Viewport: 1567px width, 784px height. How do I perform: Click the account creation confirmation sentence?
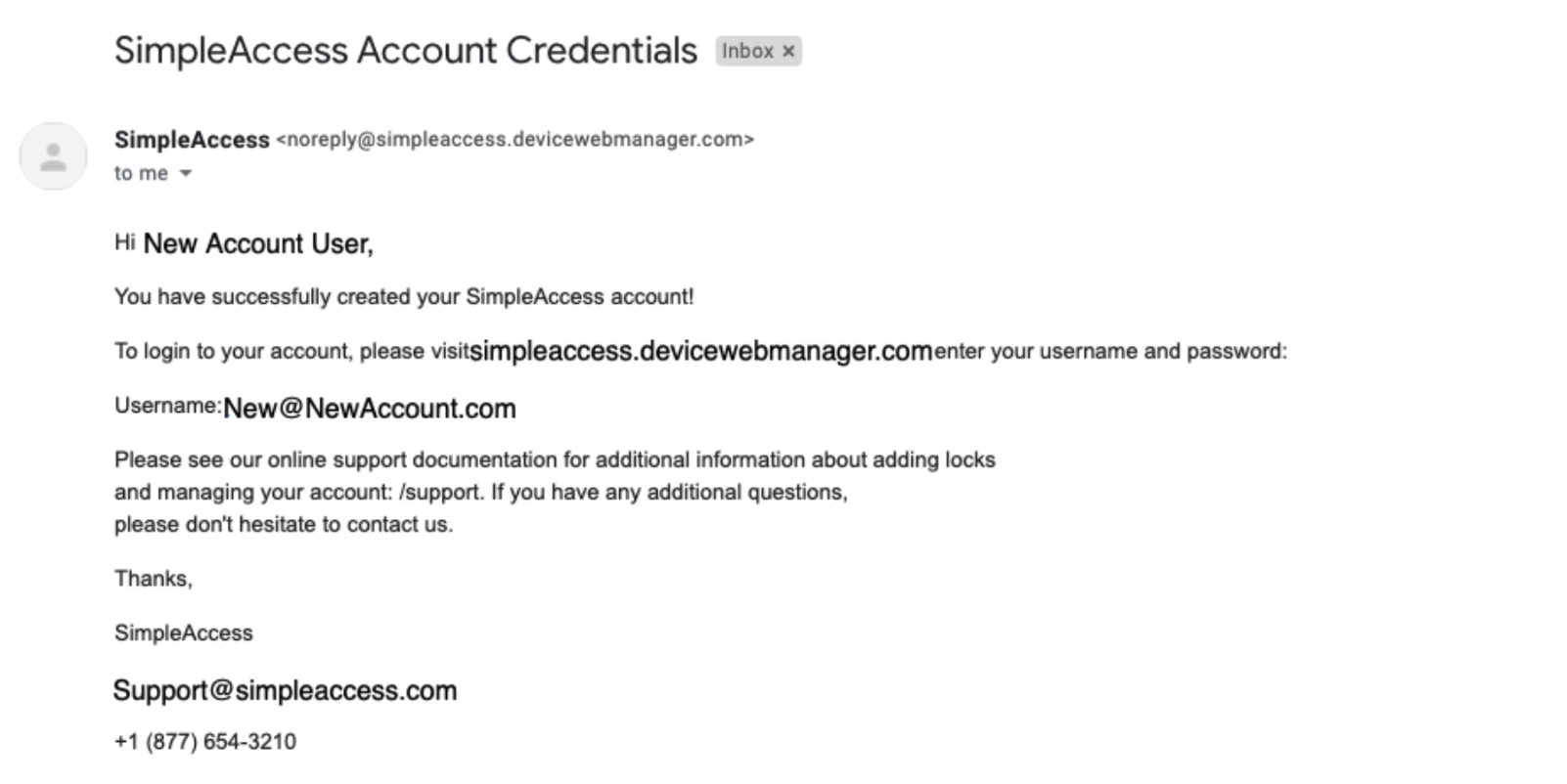(404, 297)
